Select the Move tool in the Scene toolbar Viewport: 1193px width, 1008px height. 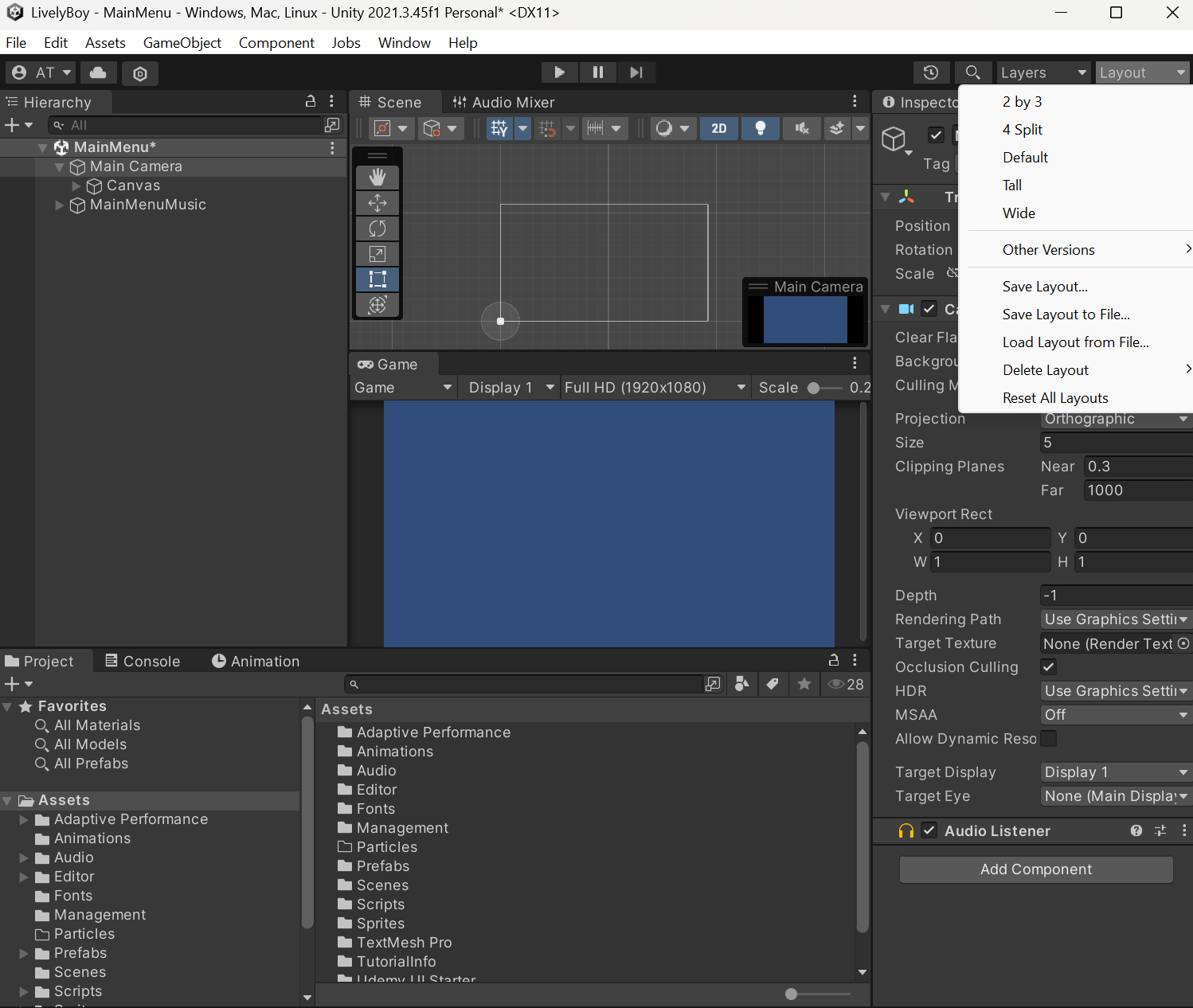tap(377, 203)
